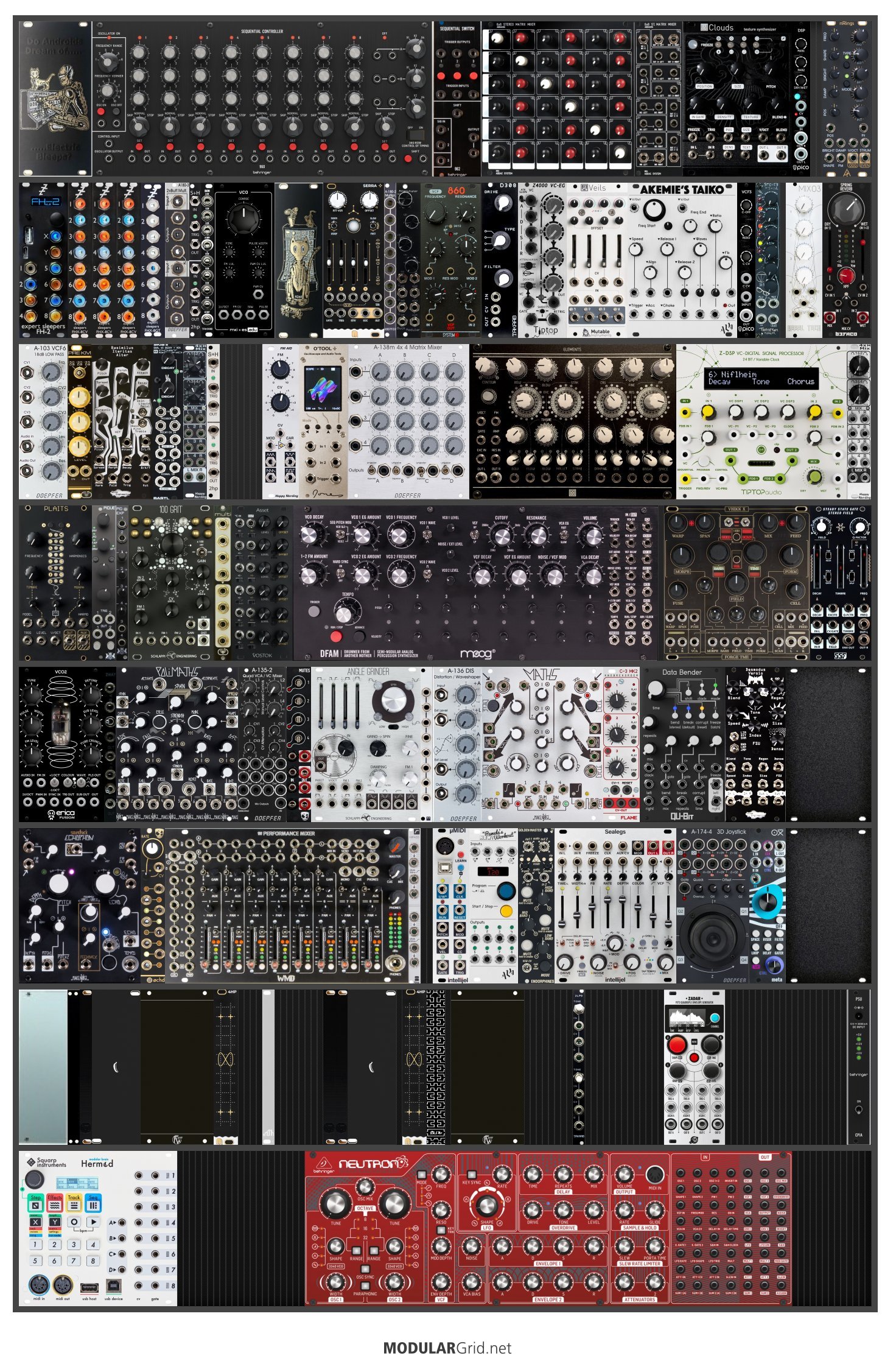Flip the DFAM SEQ PITCH MOD switch
Viewport: 896px width, 1361px height.
click(x=340, y=534)
